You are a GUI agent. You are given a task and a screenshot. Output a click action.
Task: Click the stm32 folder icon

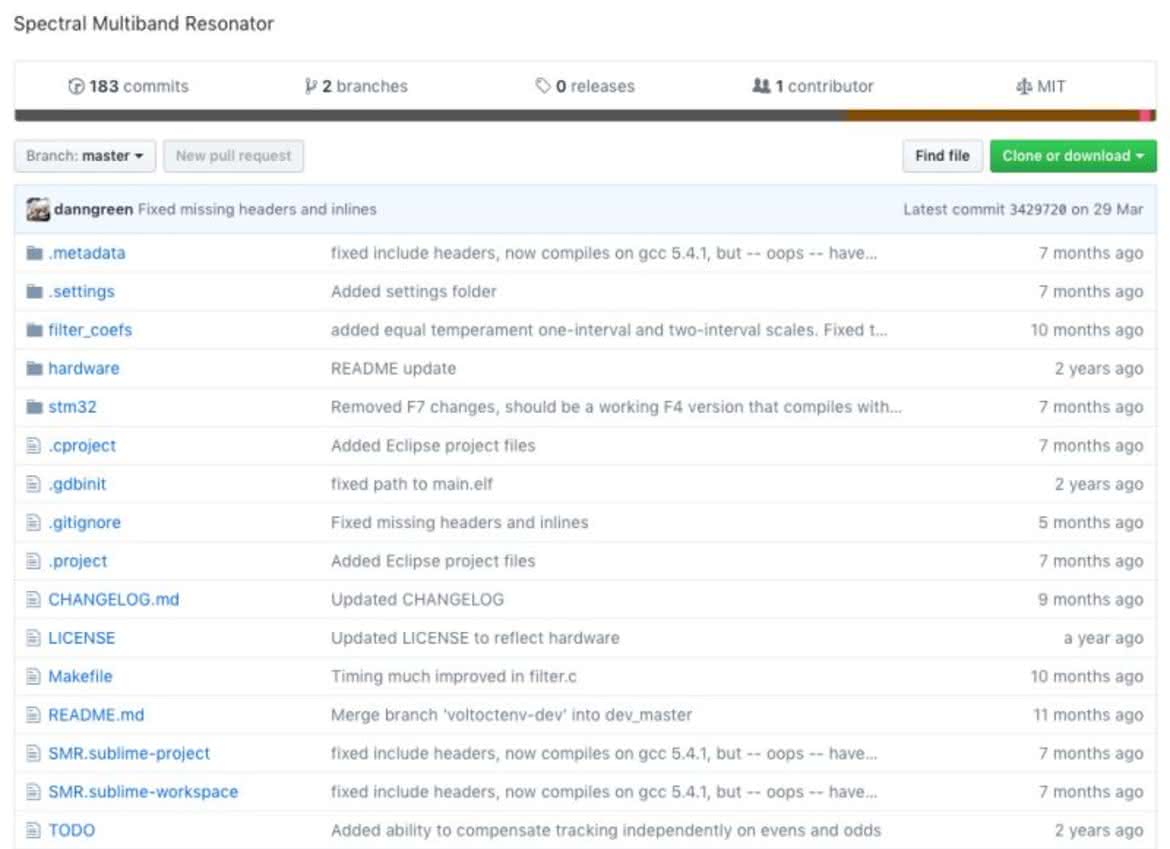click(x=34, y=407)
